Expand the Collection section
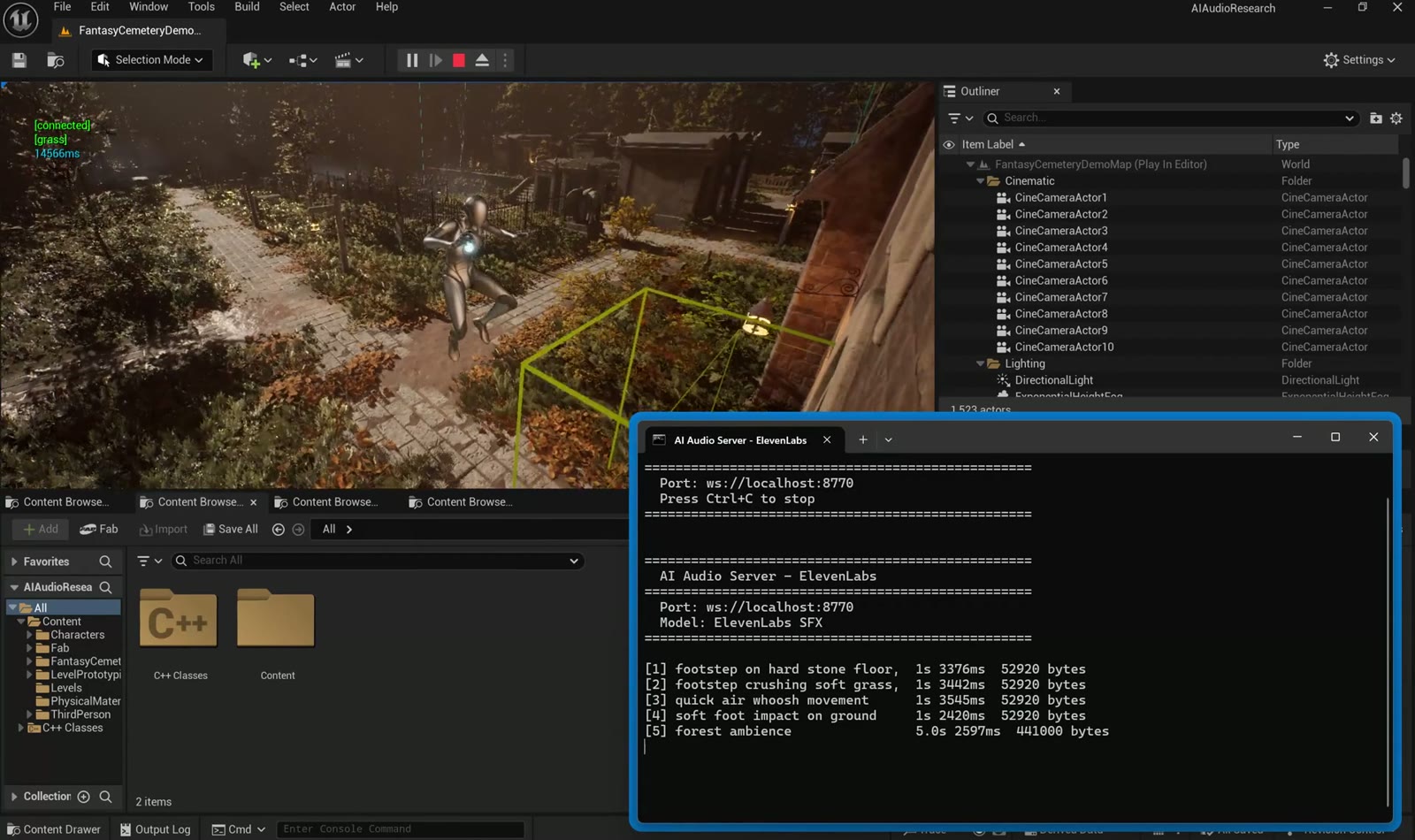 coord(13,797)
